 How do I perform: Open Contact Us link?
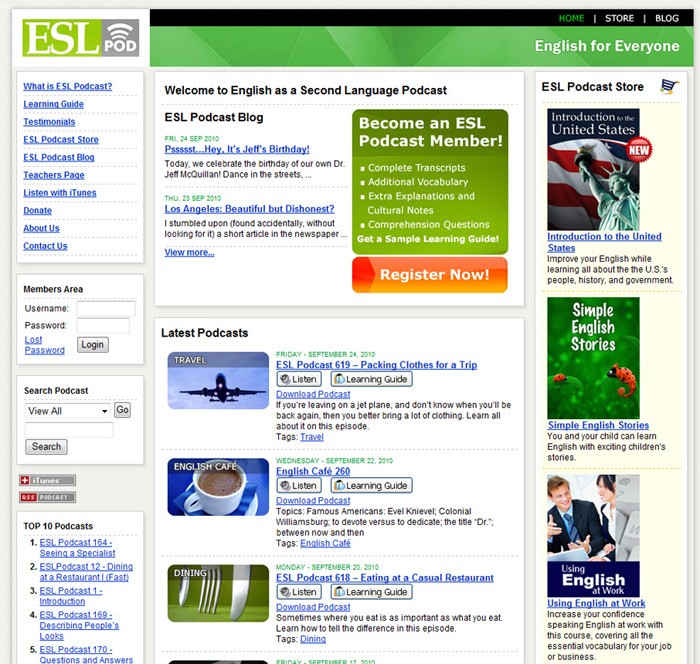(x=45, y=246)
